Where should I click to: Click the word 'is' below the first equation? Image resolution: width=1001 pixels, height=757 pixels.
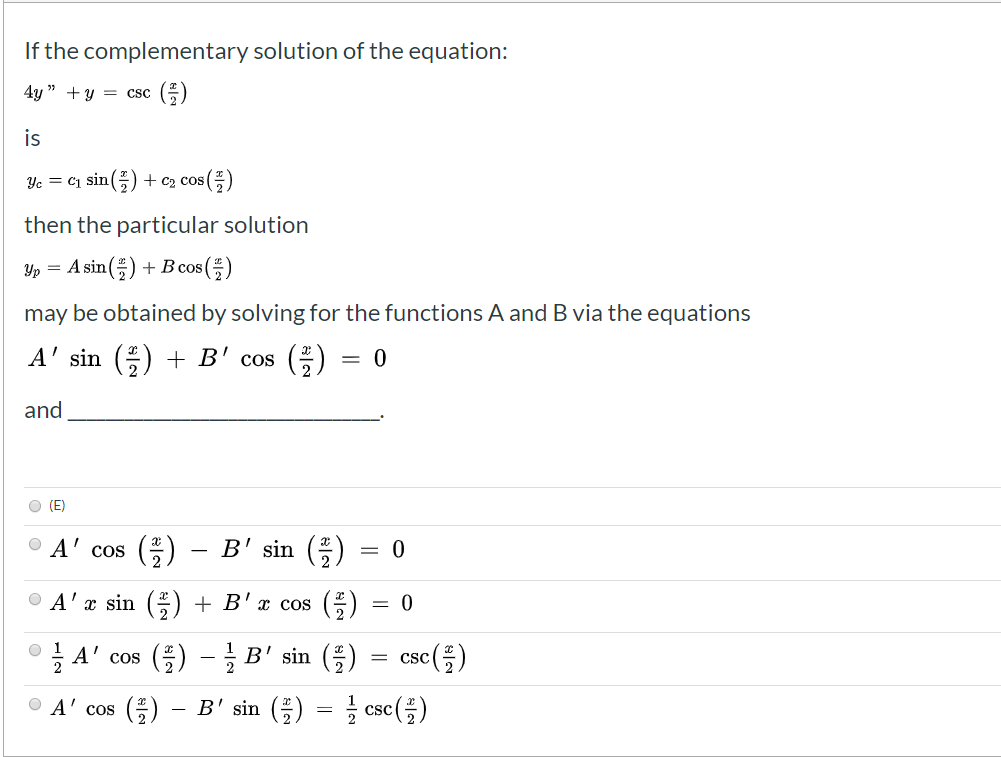[x=30, y=138]
